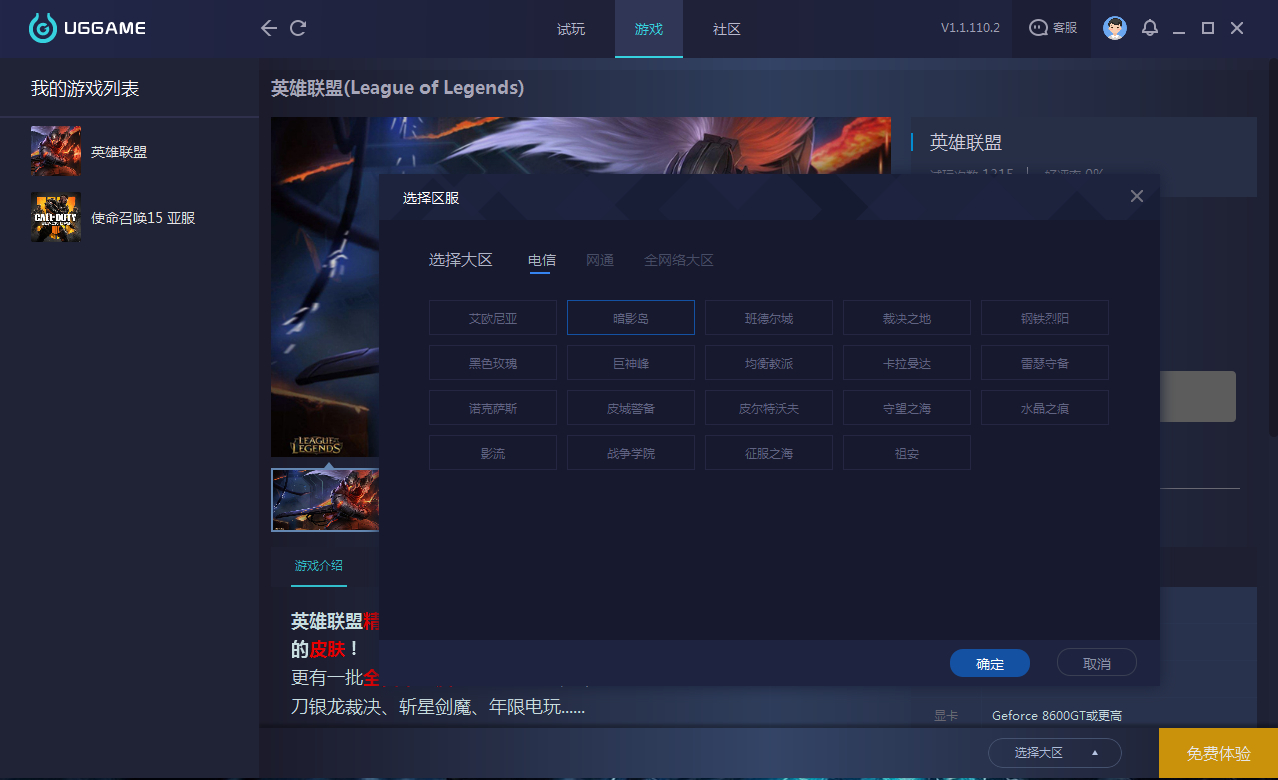
Task: Select 全网络大区 region tab
Action: [679, 260]
